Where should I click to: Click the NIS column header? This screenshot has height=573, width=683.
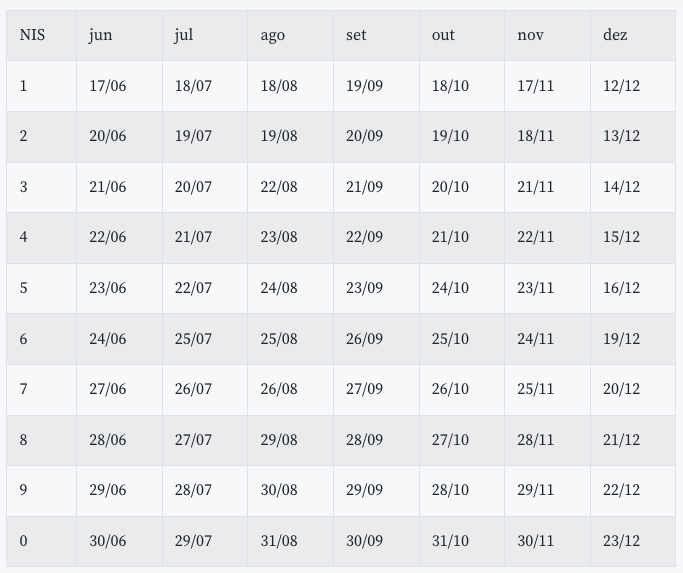coord(33,35)
